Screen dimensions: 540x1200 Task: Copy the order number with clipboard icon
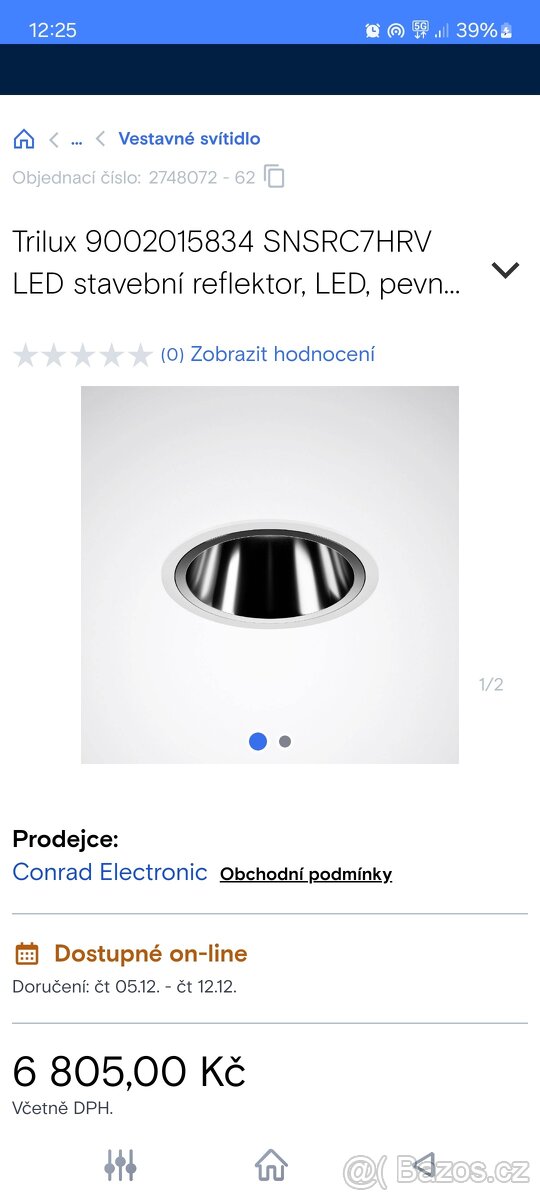[274, 177]
